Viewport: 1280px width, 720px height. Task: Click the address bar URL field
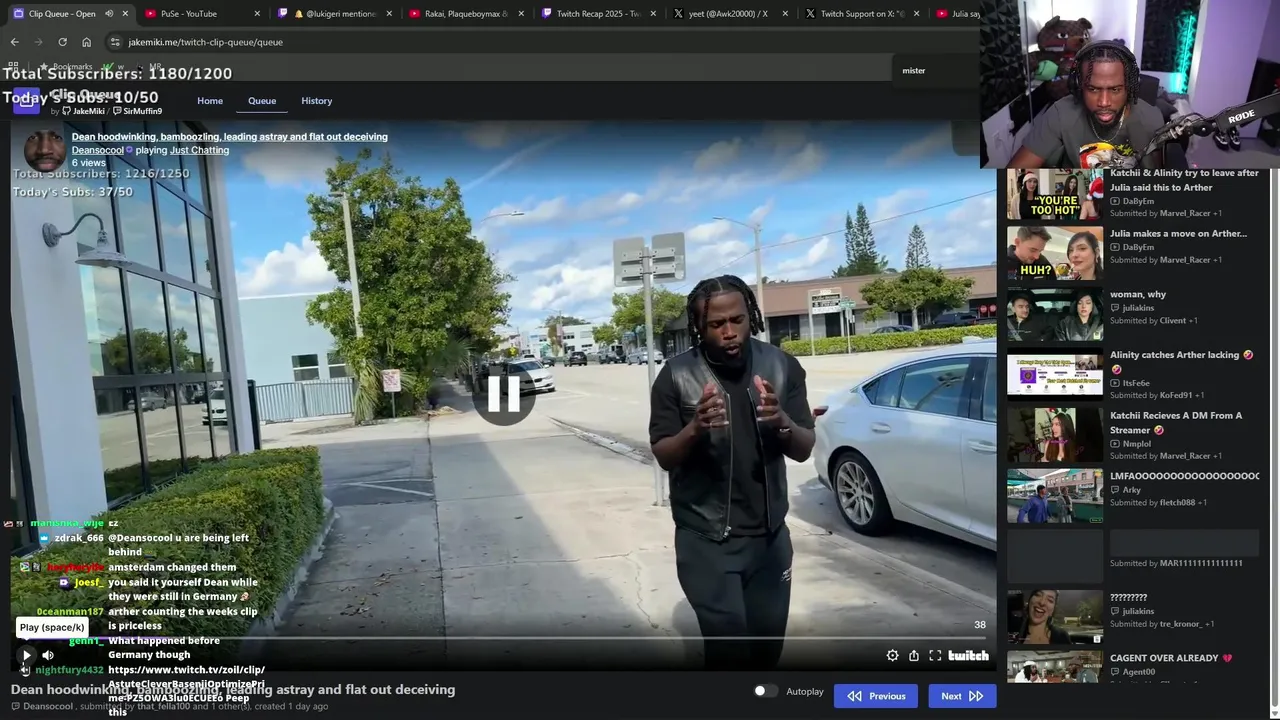(540, 42)
